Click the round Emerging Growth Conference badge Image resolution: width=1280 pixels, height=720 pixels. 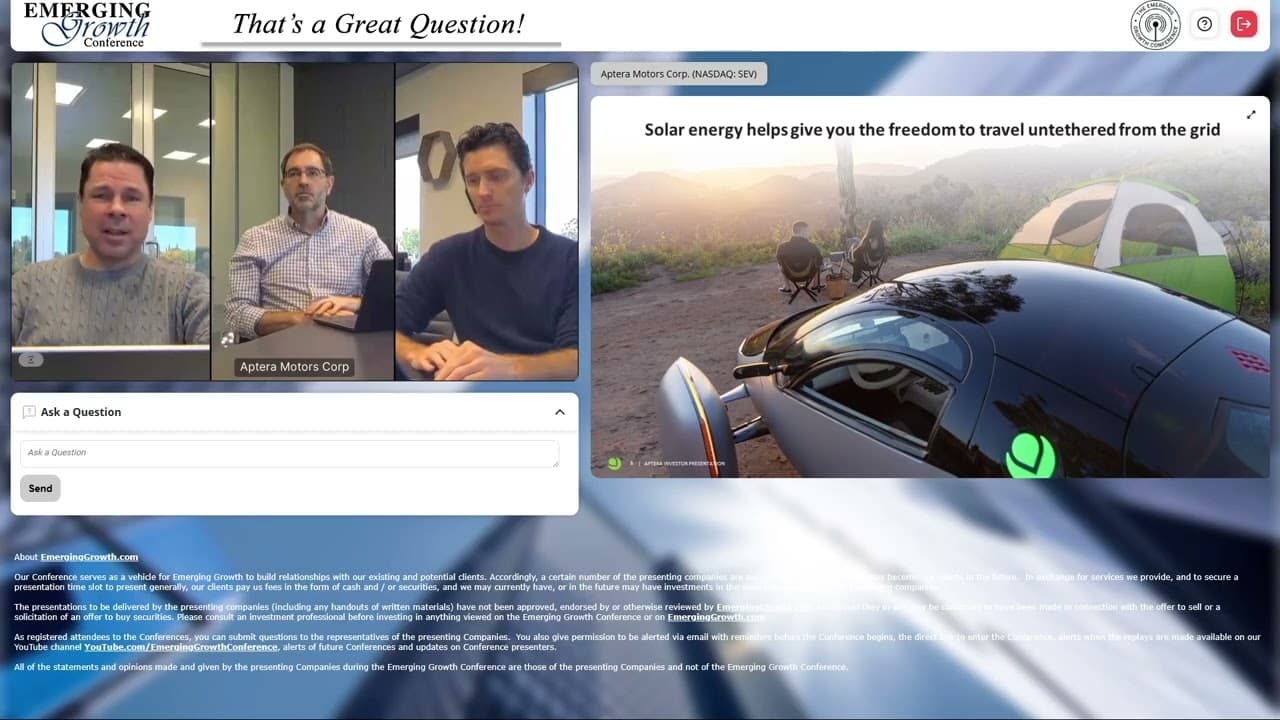(x=1155, y=25)
